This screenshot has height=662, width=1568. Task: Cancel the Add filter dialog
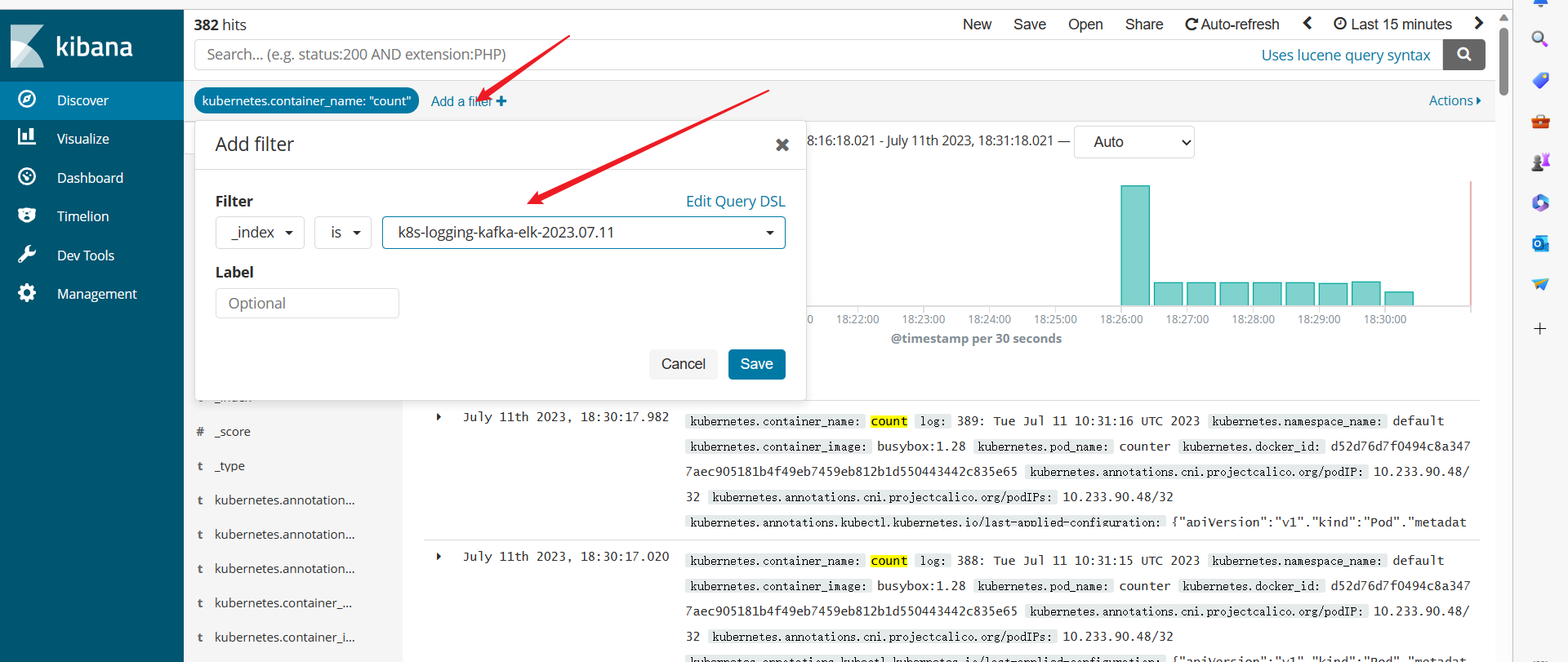click(683, 364)
